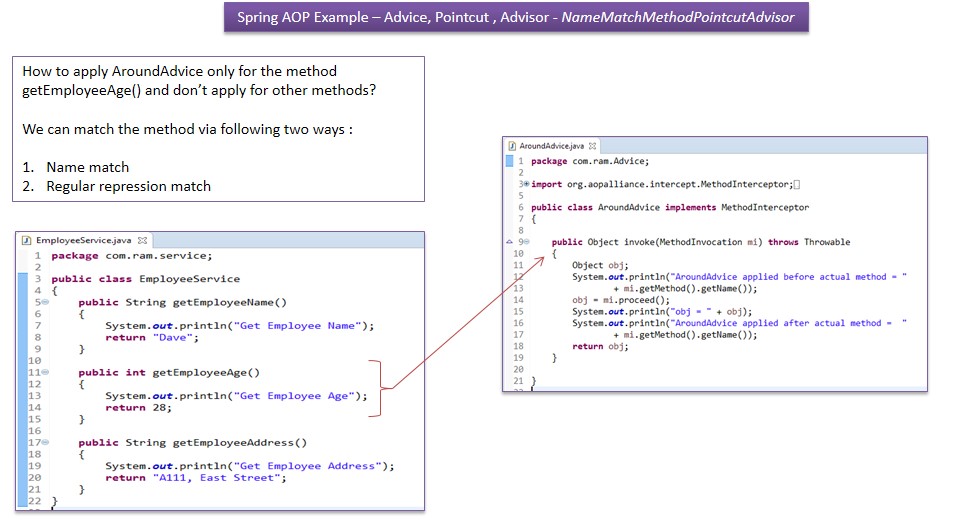Close the AroundAdvice.java tab via its X icon

coord(592,146)
